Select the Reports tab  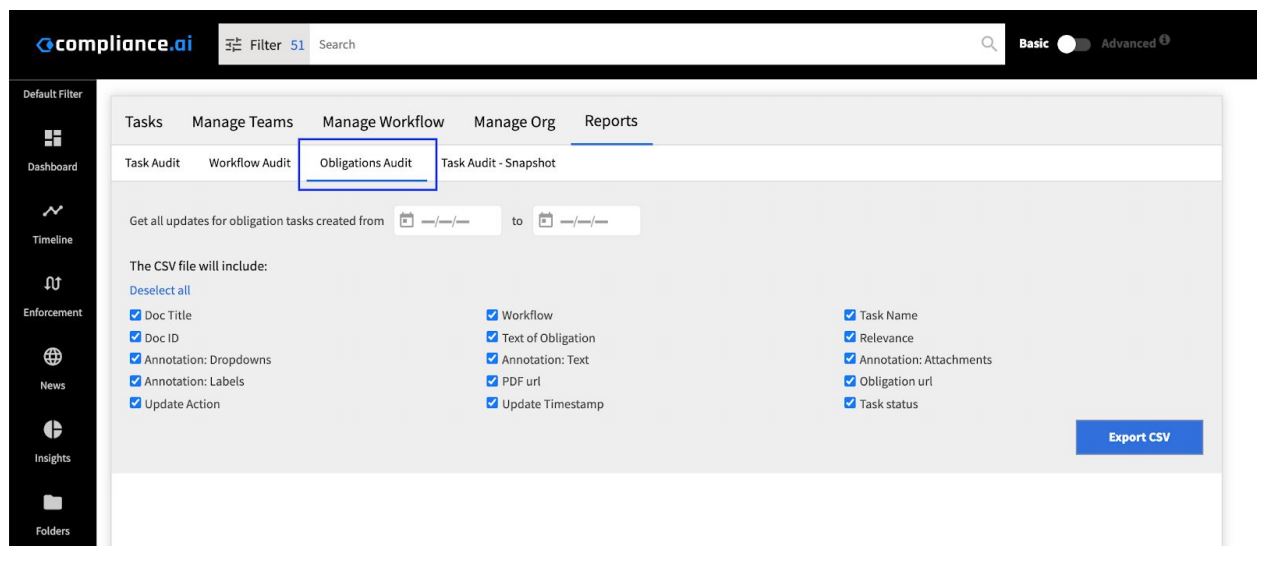(x=611, y=122)
